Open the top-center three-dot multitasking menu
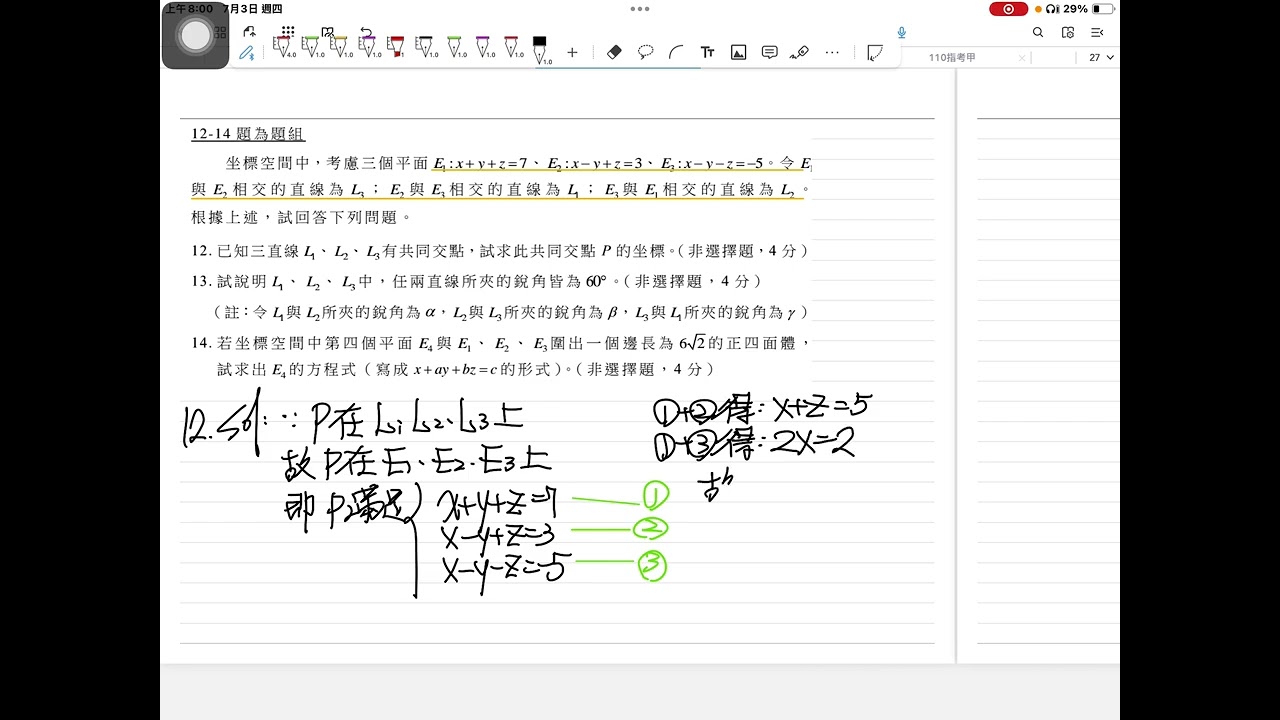 640,9
